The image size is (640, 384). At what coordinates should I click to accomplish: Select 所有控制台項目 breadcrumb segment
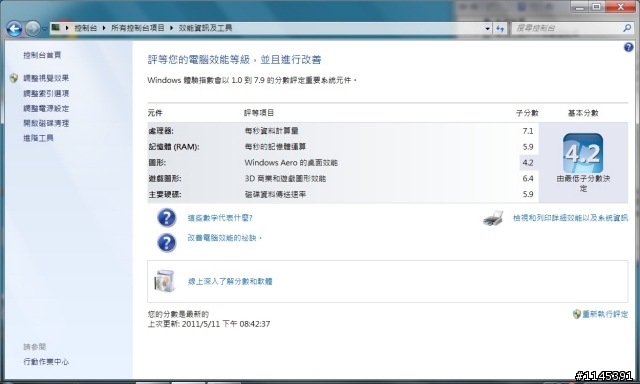point(138,28)
